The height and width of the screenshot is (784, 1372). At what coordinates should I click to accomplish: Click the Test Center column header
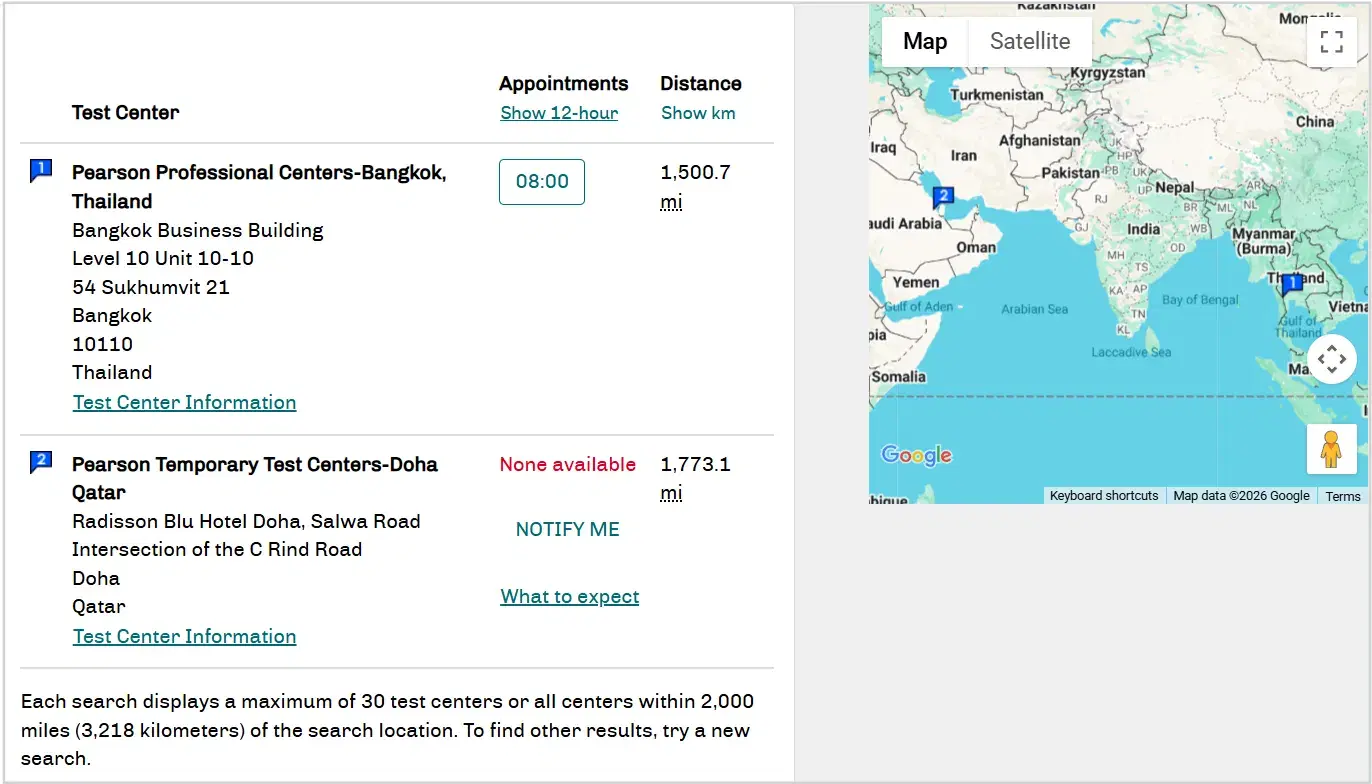(x=125, y=112)
